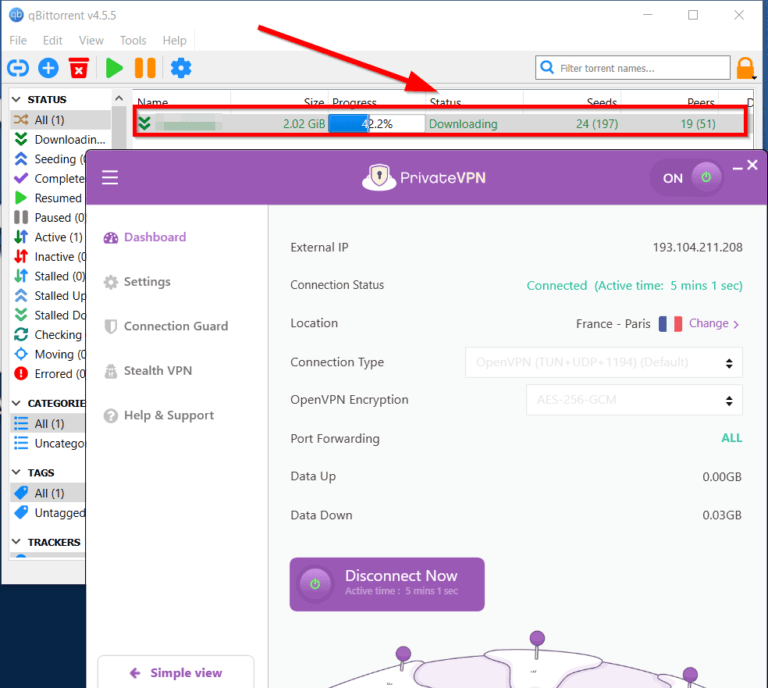Screen dimensions: 768x688
Task: Click the orange lock icon in qBittorrent
Action: coord(745,68)
